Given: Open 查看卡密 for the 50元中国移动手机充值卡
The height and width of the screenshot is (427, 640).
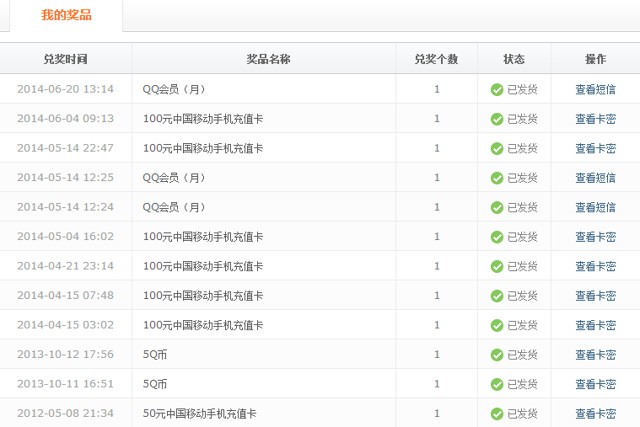Looking at the screenshot, I should click(595, 414).
